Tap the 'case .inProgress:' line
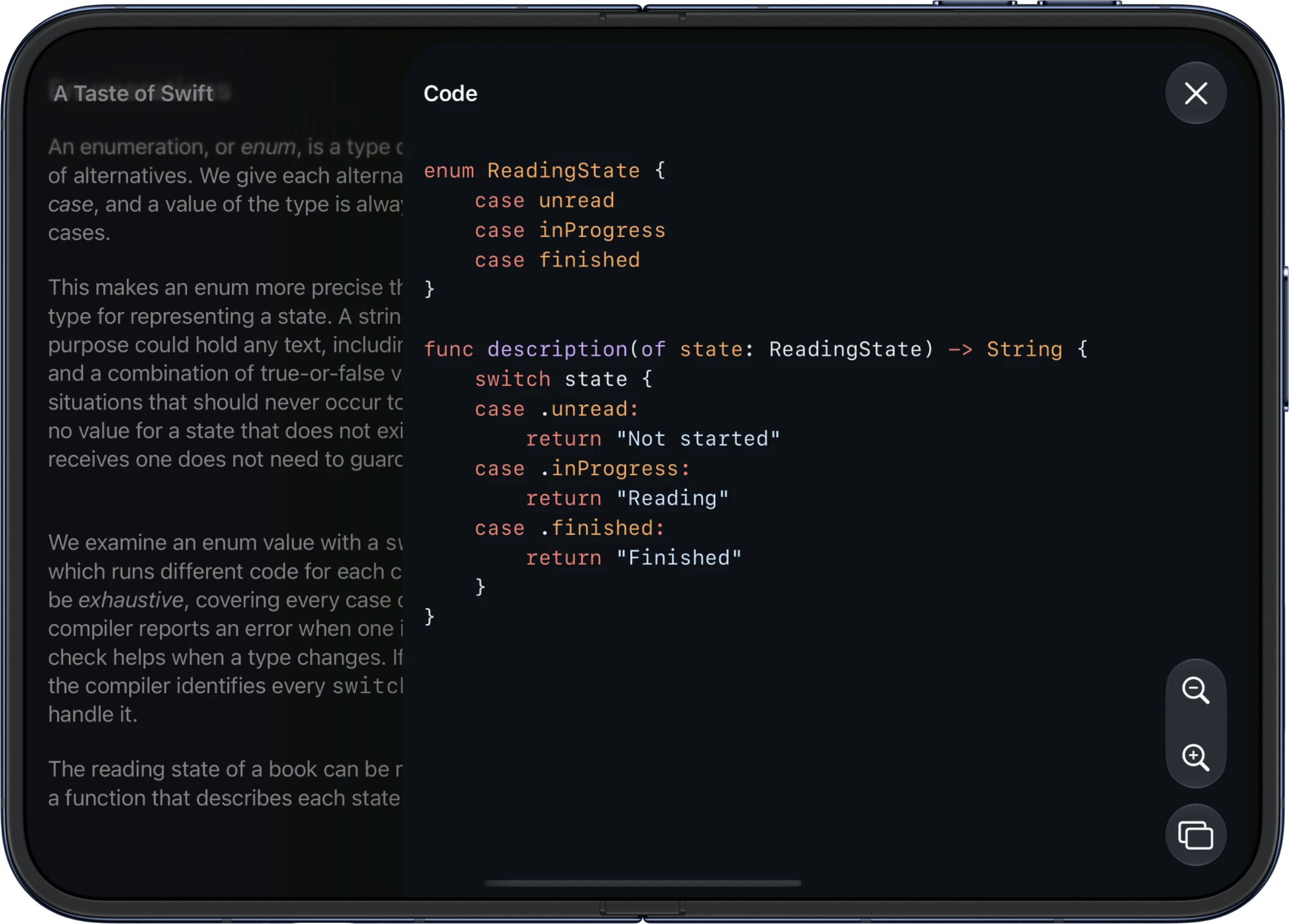1289x924 pixels. [x=582, y=468]
